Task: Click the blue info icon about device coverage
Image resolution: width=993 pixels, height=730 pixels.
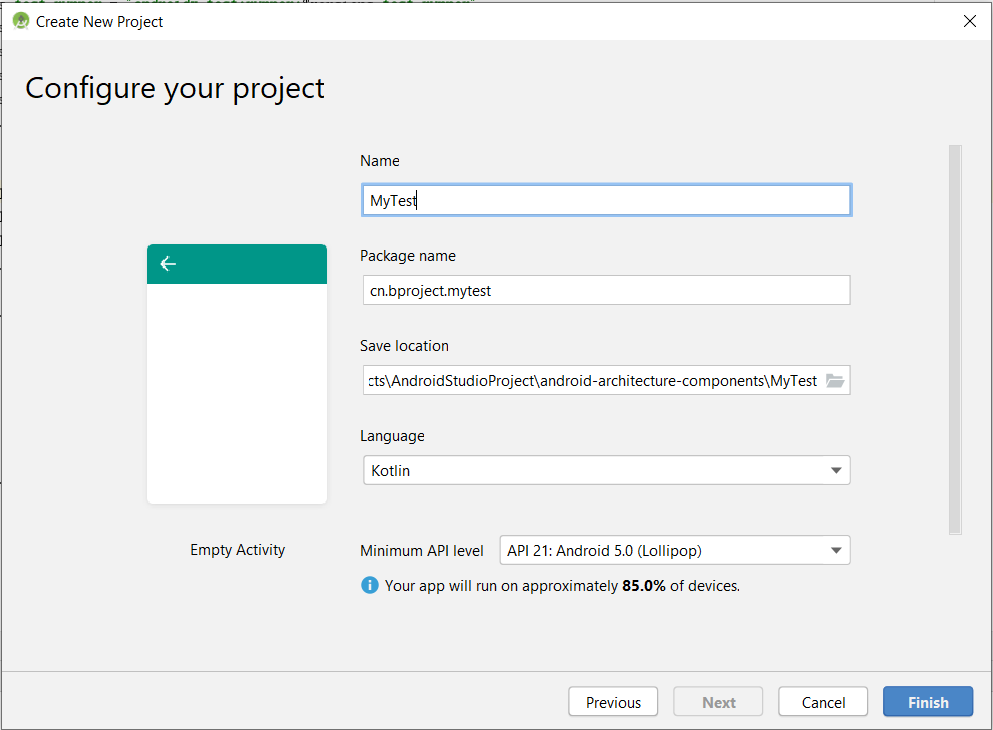Action: click(x=369, y=585)
